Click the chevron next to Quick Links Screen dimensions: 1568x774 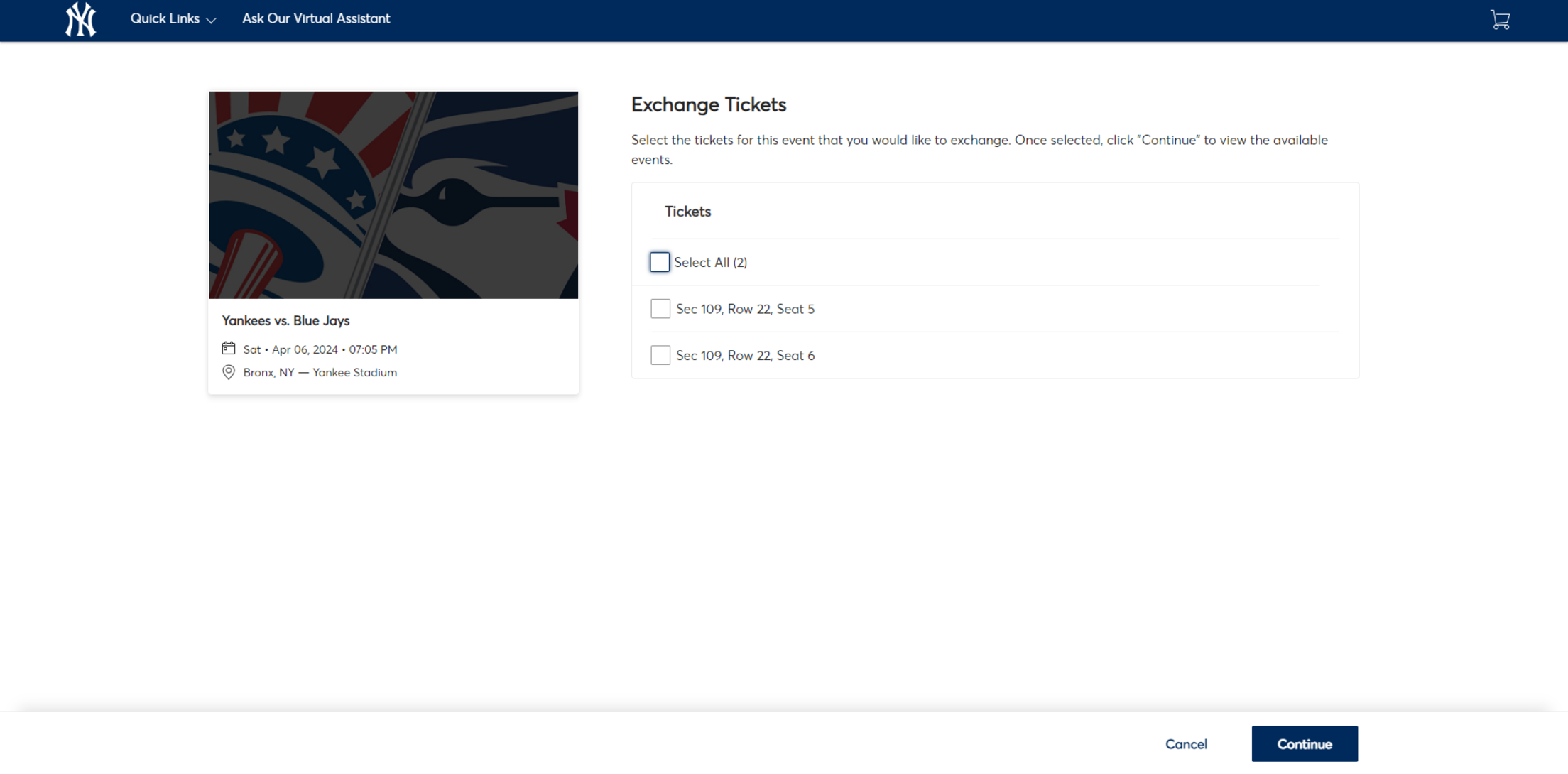point(212,21)
